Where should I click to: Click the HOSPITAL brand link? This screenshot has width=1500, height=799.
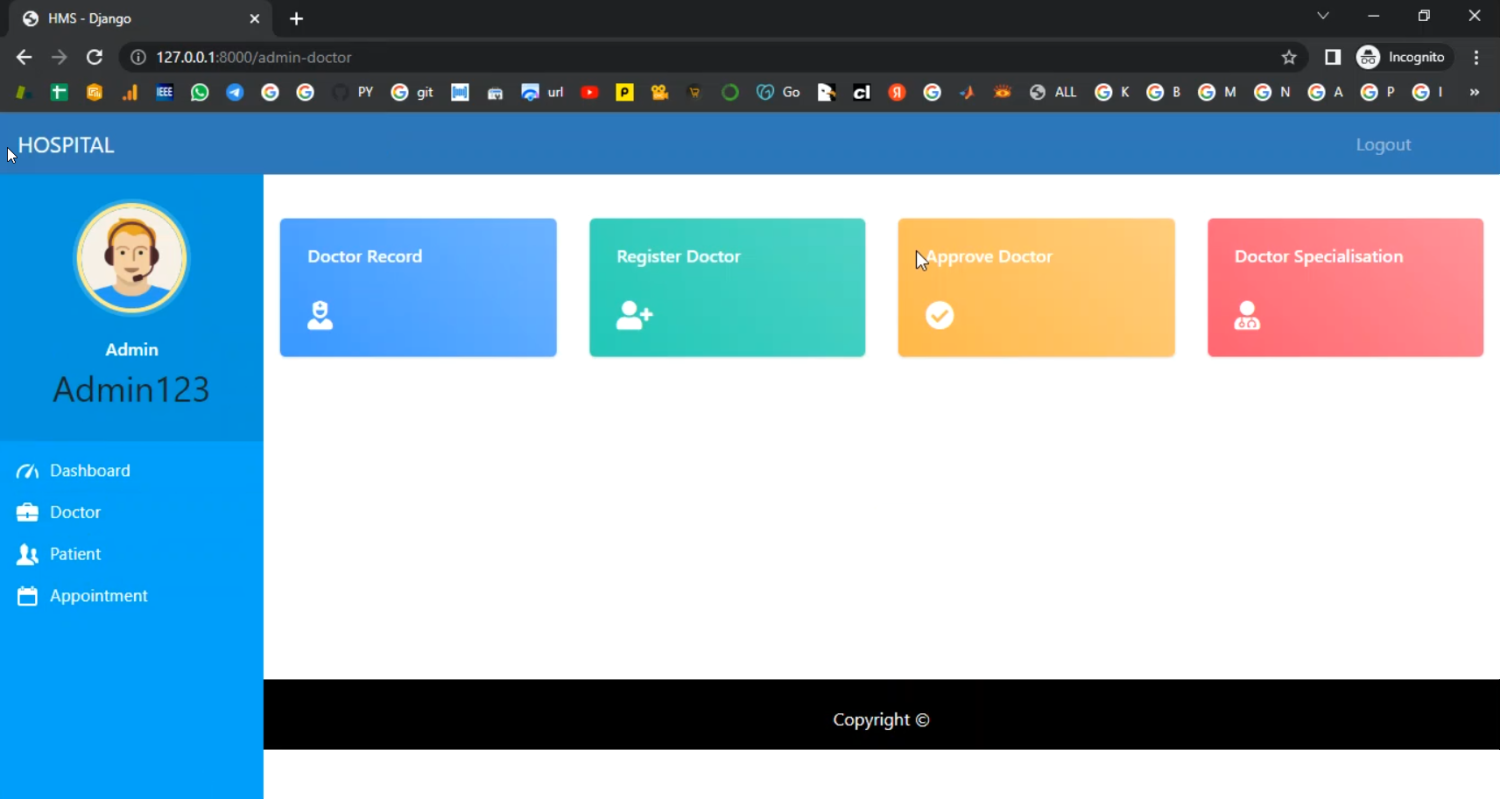[66, 145]
